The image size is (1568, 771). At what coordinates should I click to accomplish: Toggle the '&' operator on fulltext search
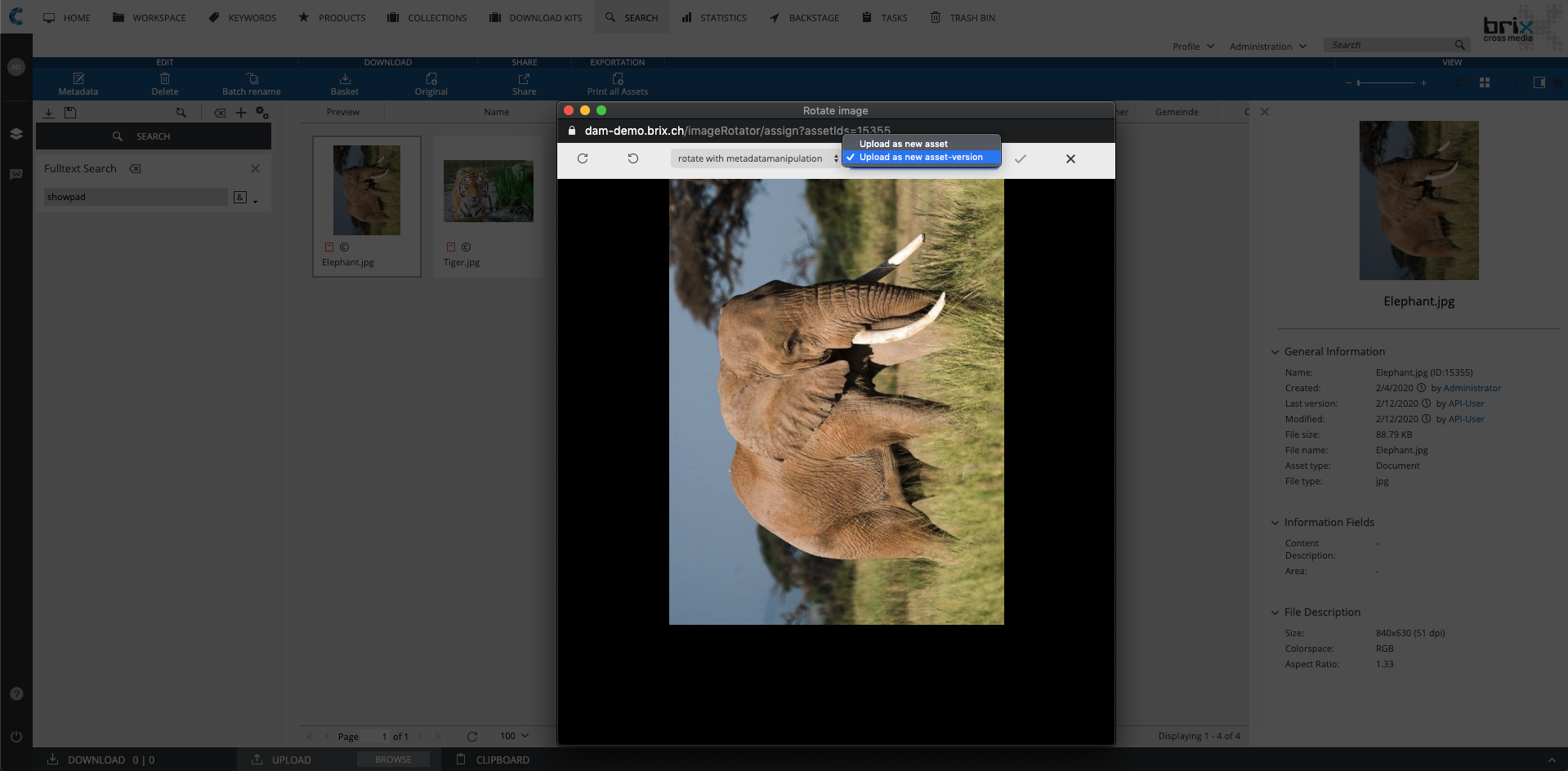coord(240,197)
